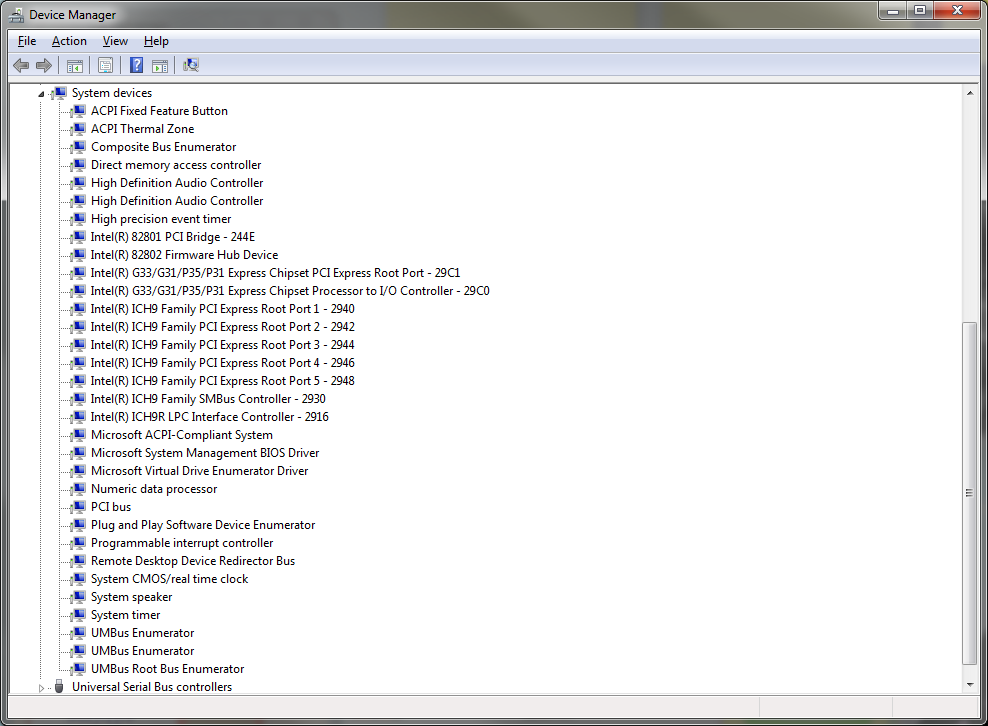Select Universal Serial Bus controllers label
The width and height of the screenshot is (988, 726).
[x=152, y=686]
